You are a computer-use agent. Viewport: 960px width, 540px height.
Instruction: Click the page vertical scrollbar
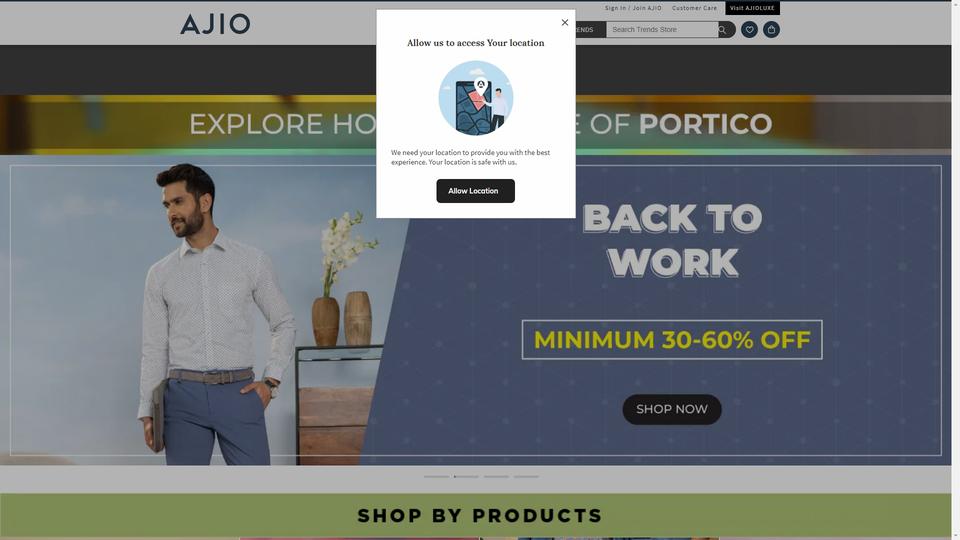pyautogui.click(x=956, y=270)
